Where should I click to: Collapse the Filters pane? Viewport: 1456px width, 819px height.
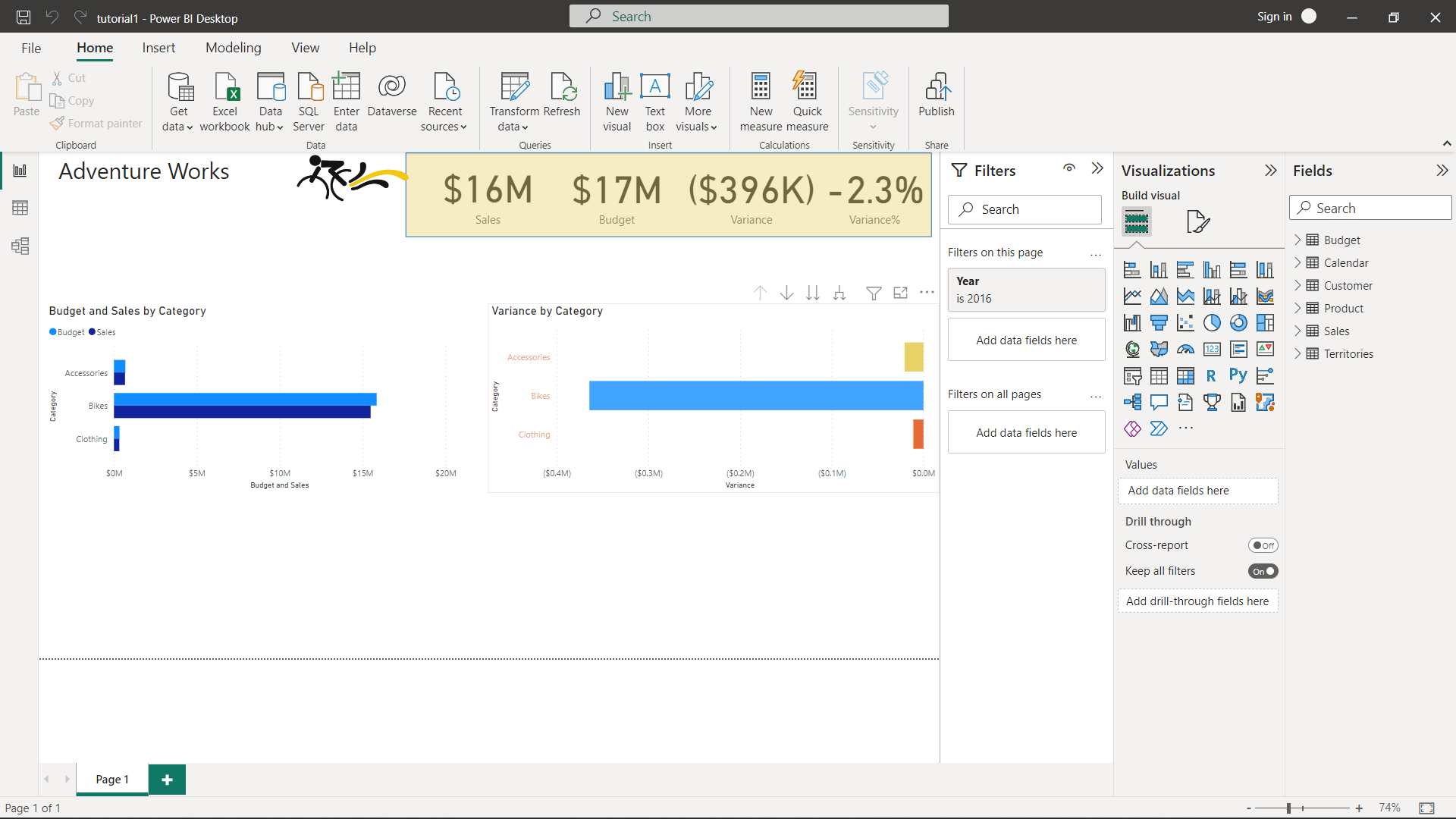click(x=1097, y=168)
